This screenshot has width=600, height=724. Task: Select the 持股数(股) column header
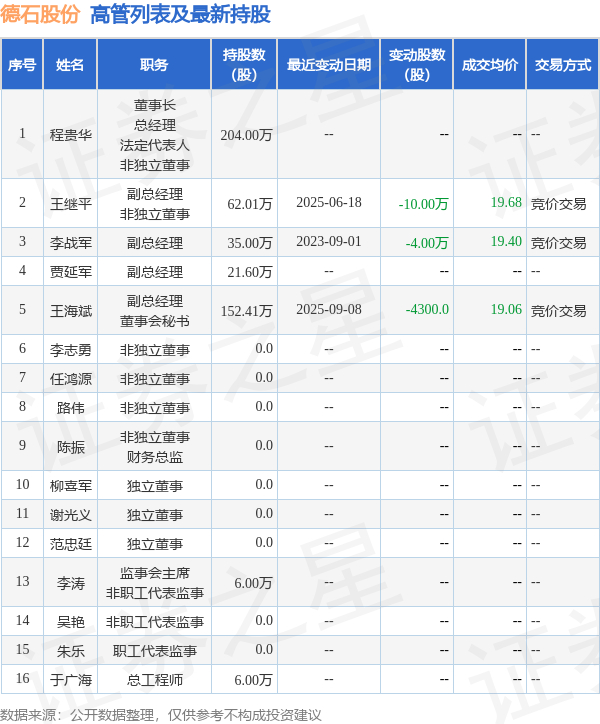pyautogui.click(x=244, y=65)
